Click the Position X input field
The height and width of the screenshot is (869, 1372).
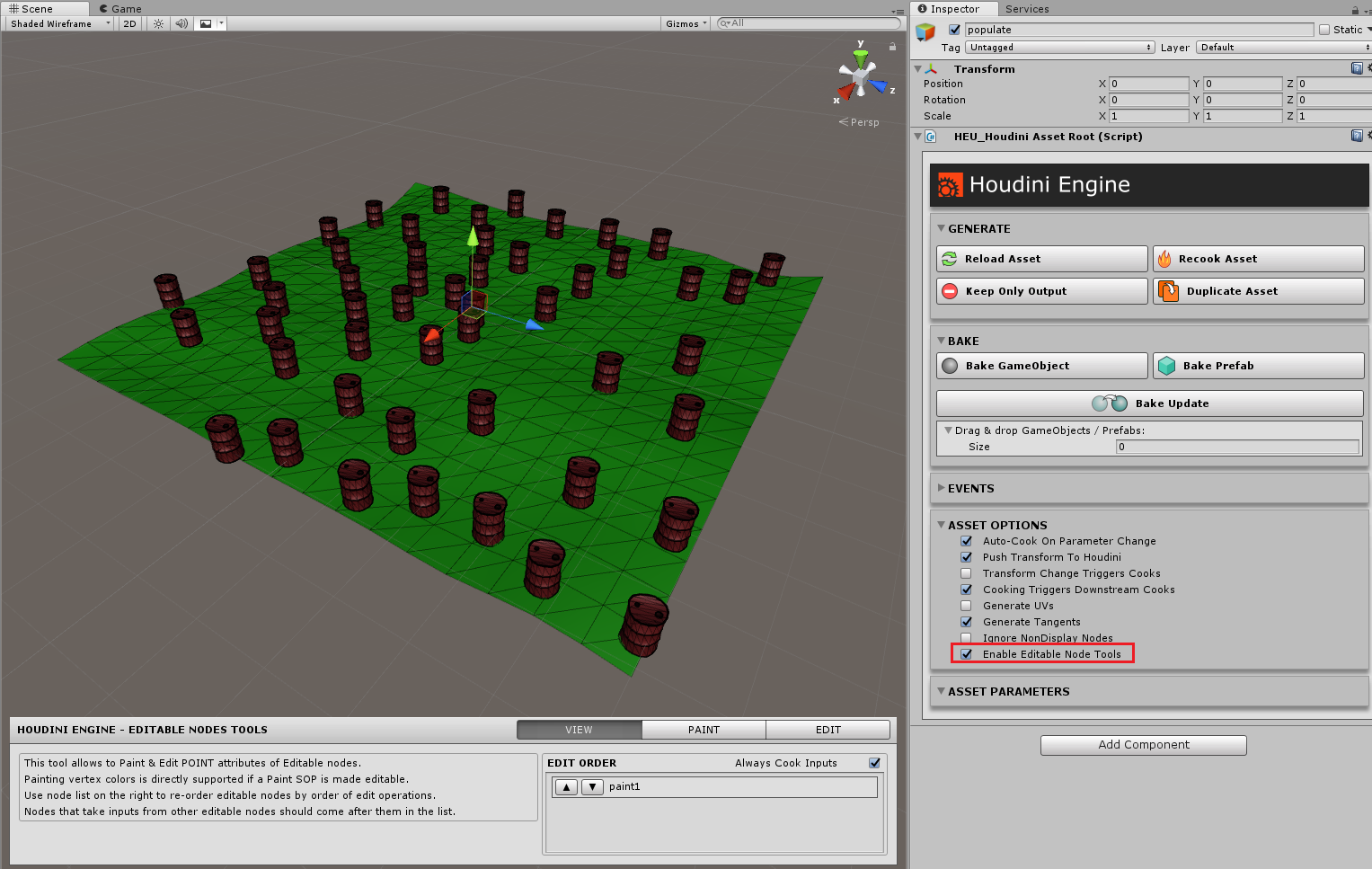coord(1148,84)
